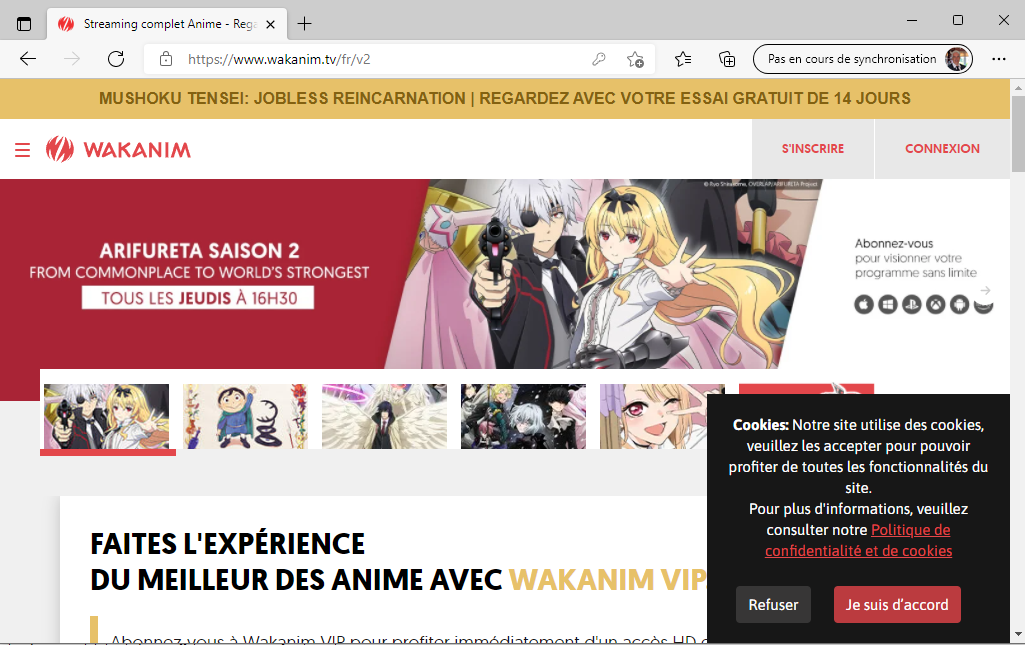Open Politique de confidentialité et de cookies
The width and height of the screenshot is (1025, 645).
click(858, 540)
